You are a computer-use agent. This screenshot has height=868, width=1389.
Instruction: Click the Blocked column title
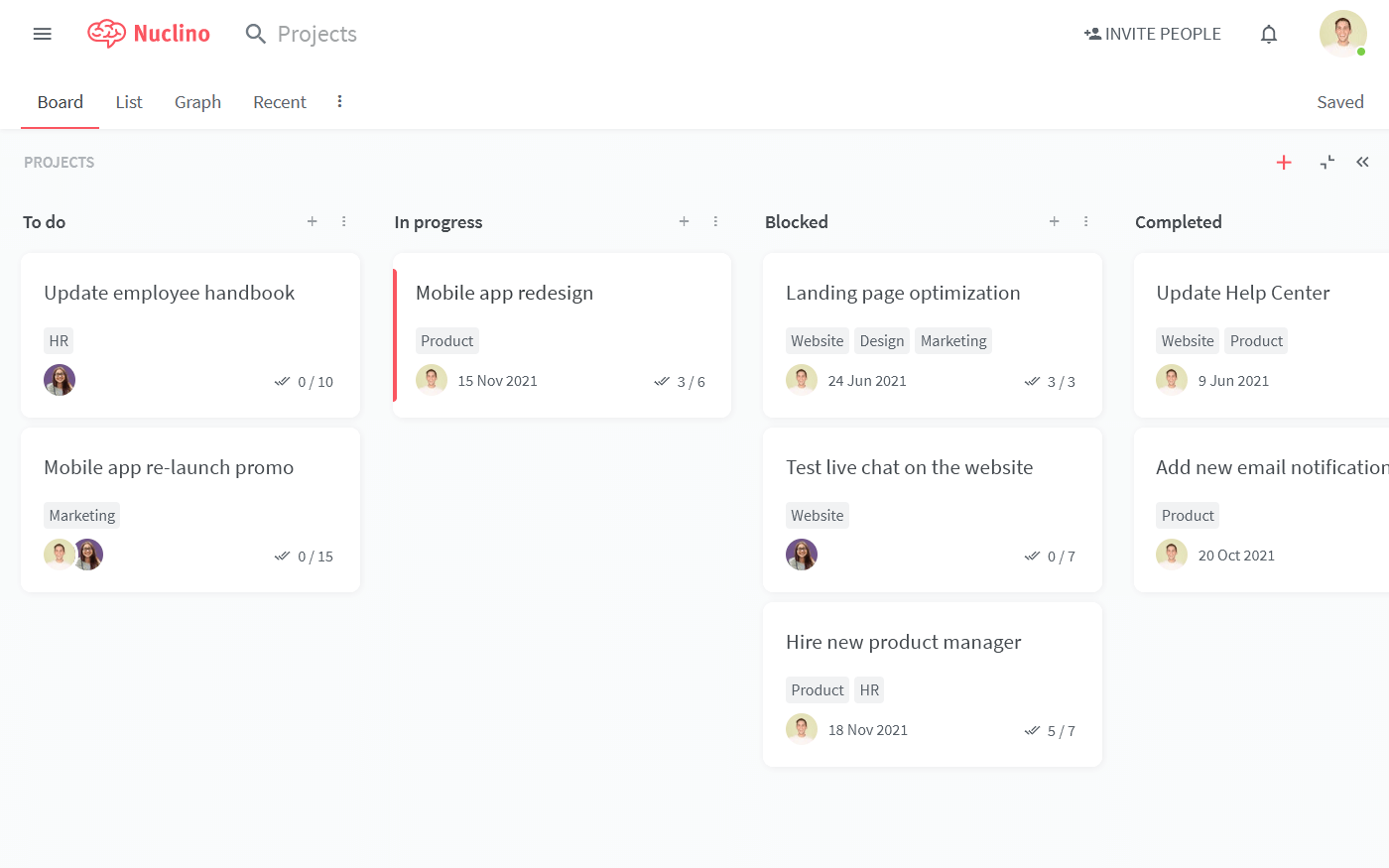797,222
